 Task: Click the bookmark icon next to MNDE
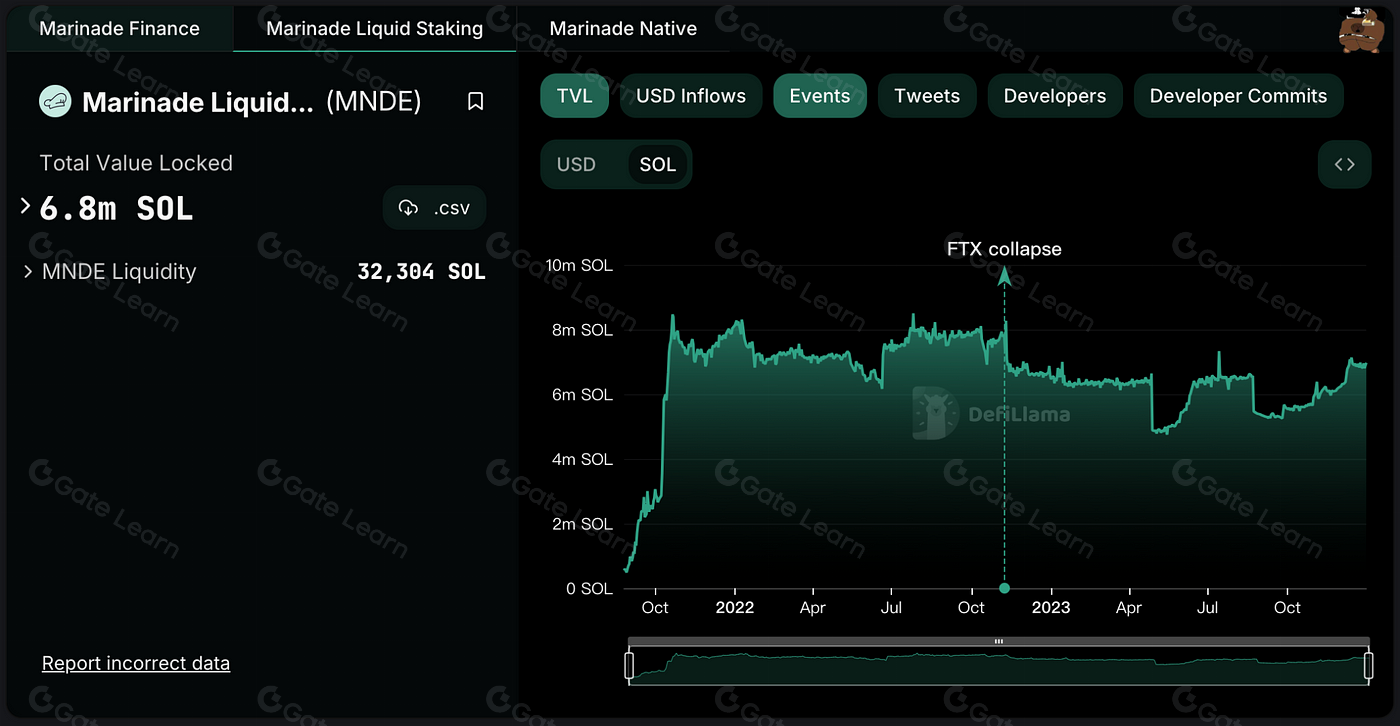pos(476,102)
